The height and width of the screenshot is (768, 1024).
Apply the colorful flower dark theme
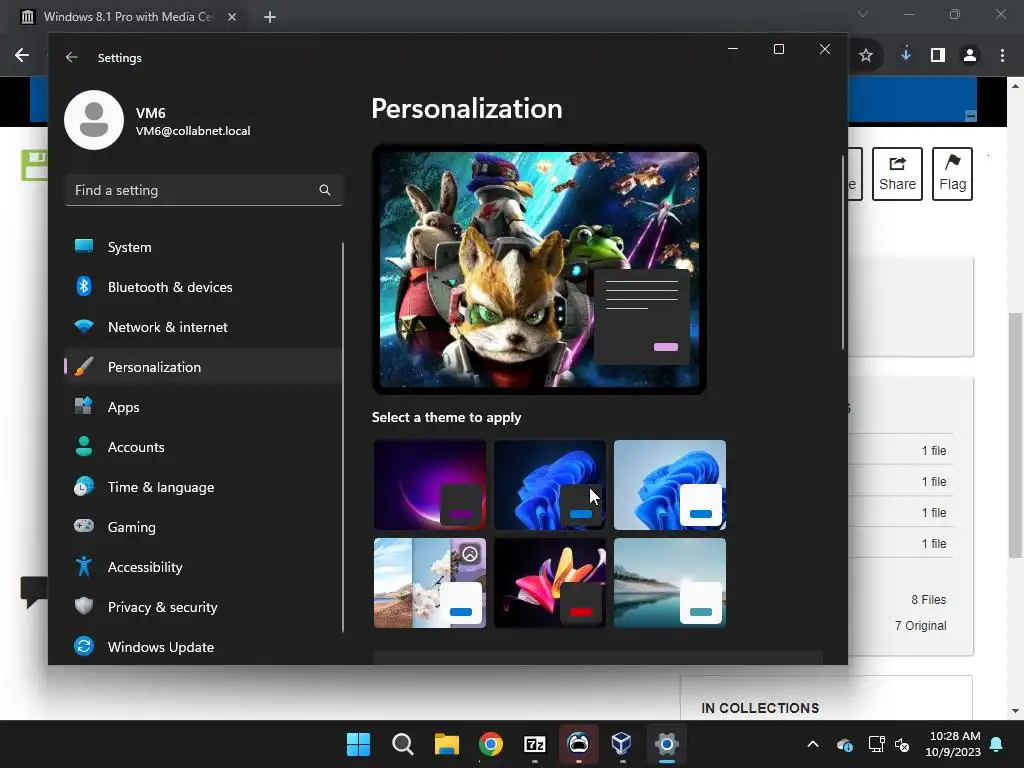[x=550, y=583]
